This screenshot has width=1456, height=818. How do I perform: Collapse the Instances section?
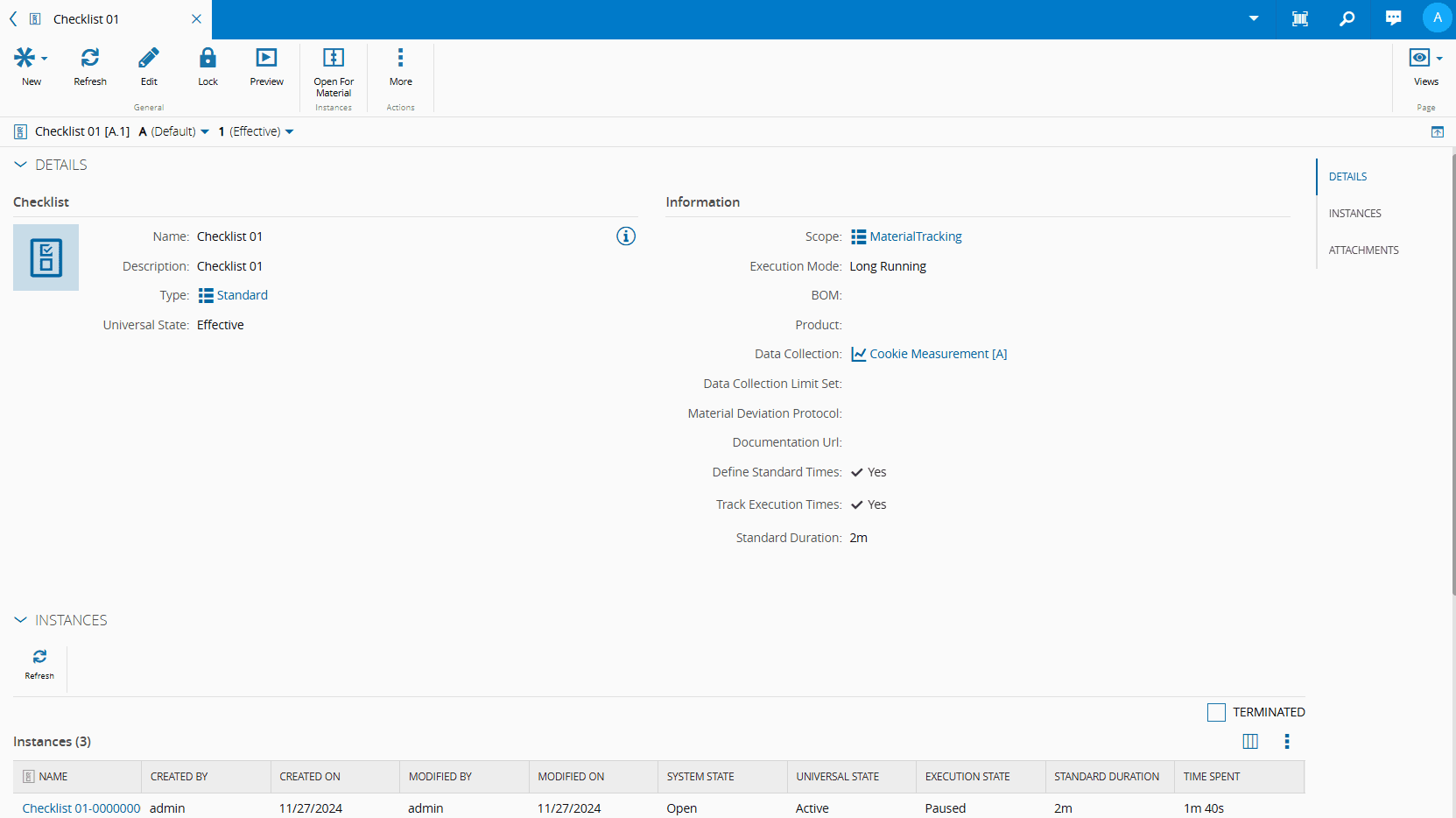point(21,620)
